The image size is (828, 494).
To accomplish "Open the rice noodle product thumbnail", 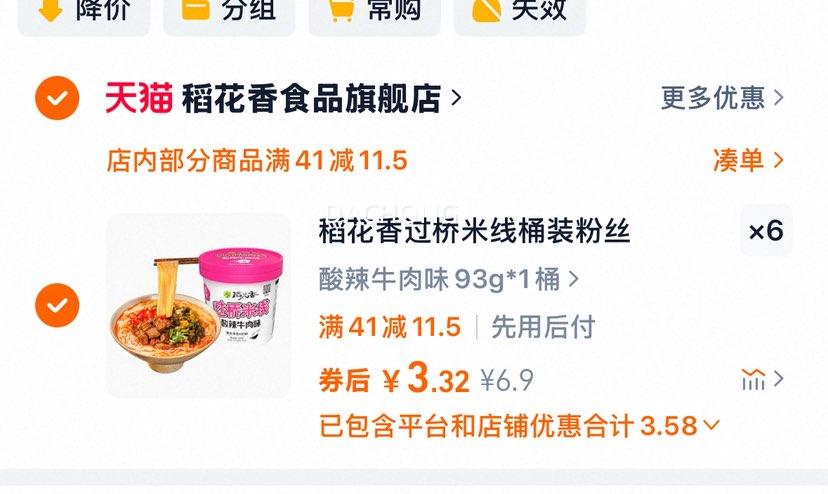I will click(199, 305).
